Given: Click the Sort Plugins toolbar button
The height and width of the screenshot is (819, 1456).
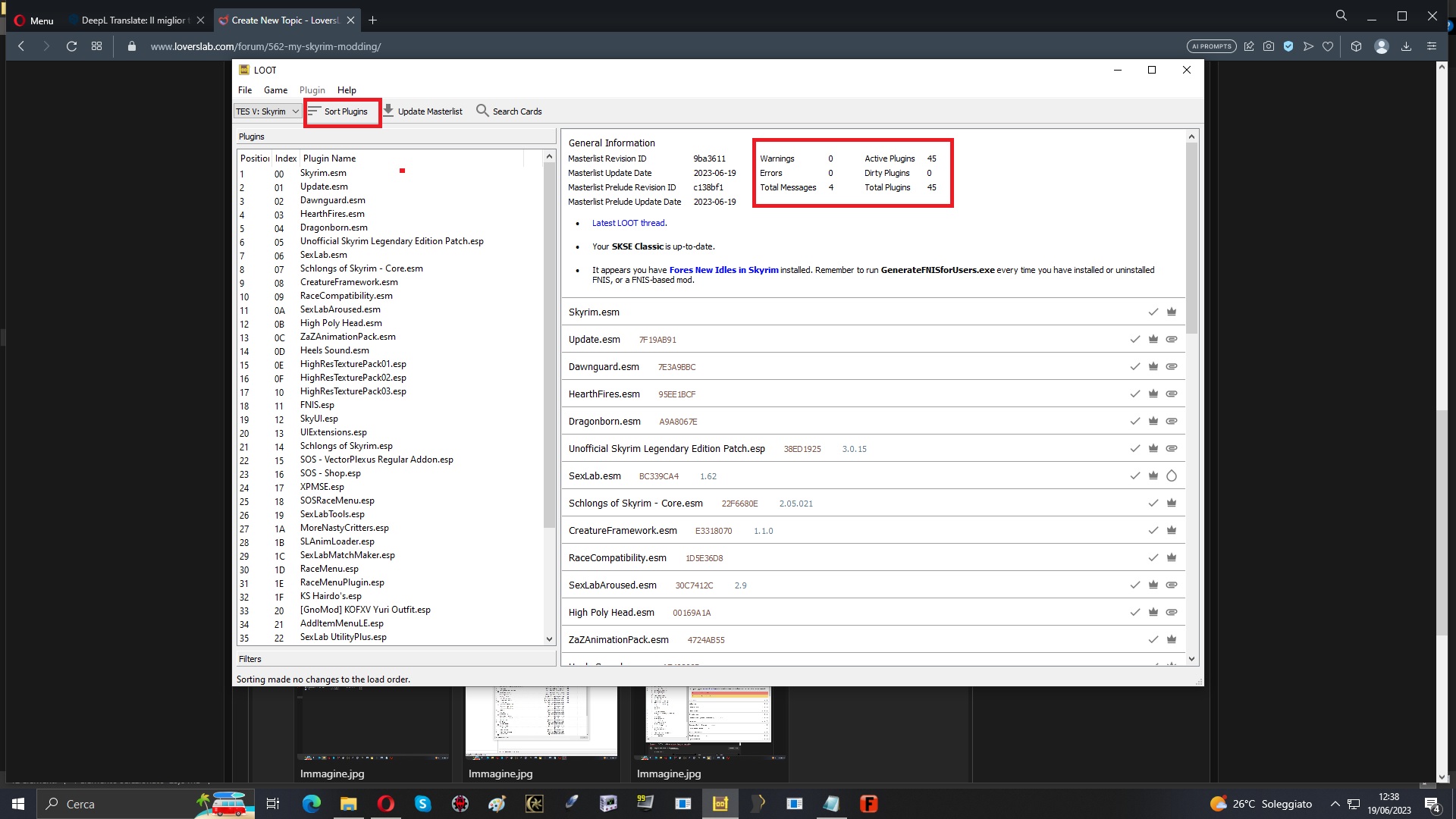Looking at the screenshot, I should coord(338,111).
